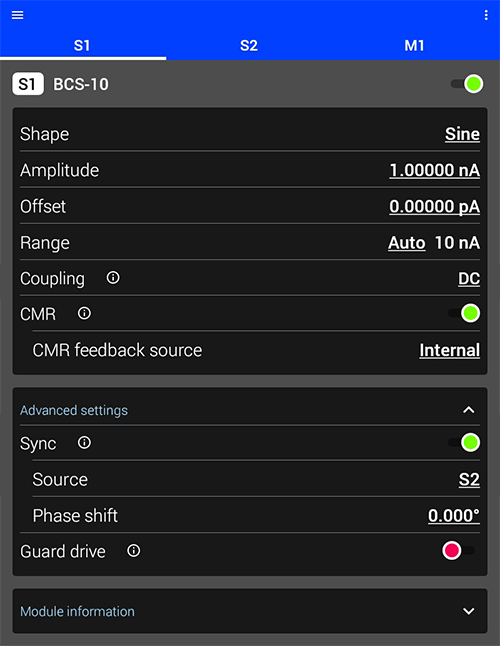
Task: Change the Sync Source value S2
Action: [470, 480]
